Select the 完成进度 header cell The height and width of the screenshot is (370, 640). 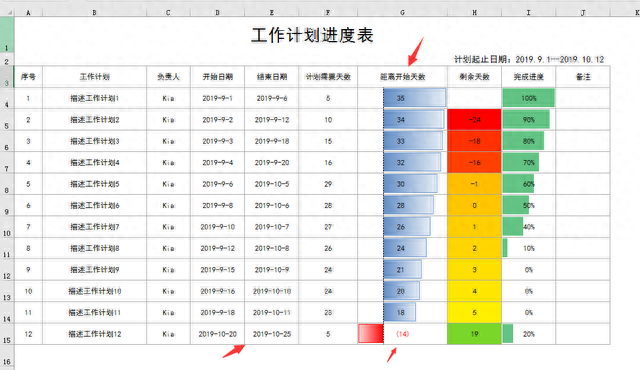[529, 77]
